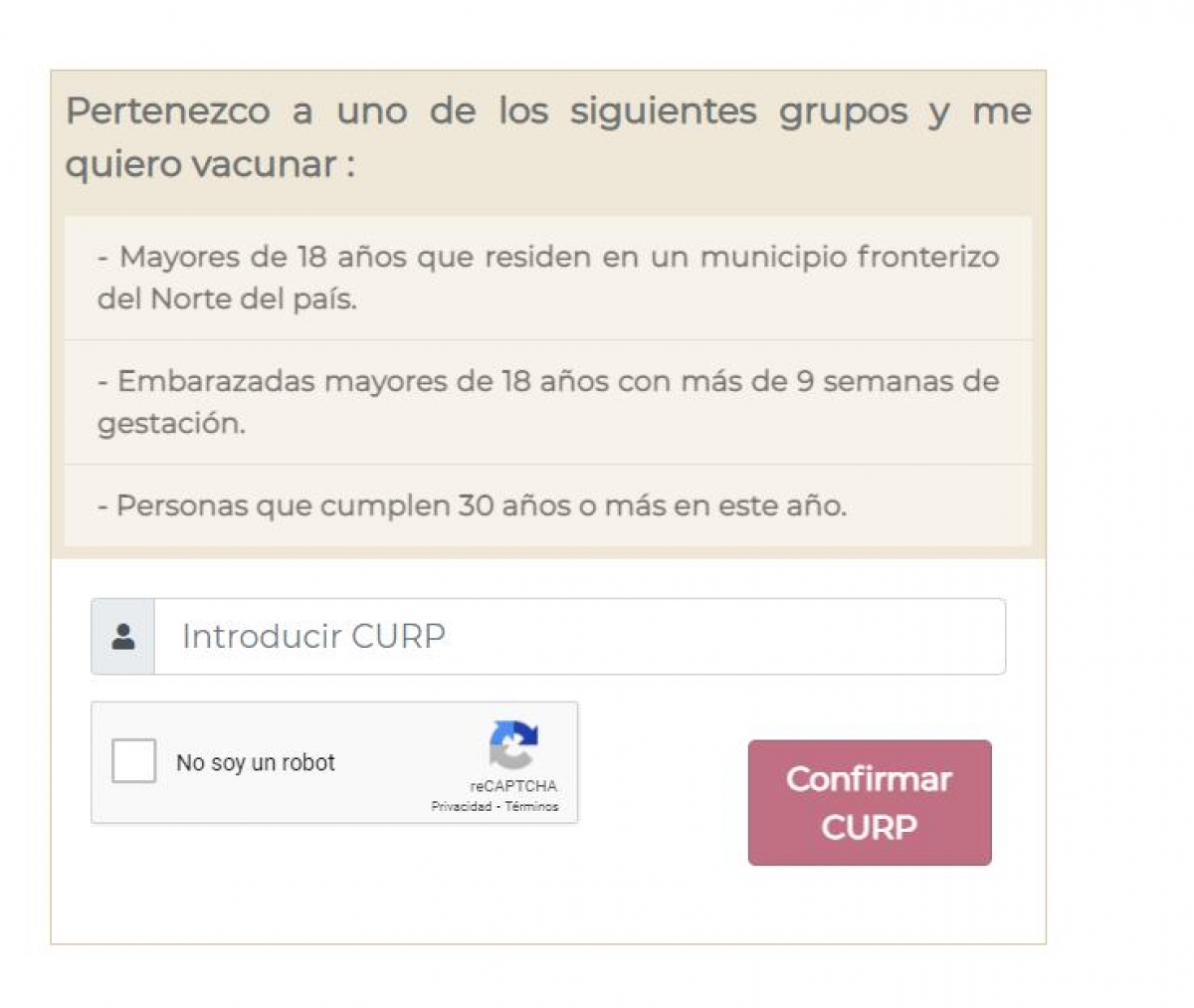Click the user silhouette icon beside CURP field
Viewport: 1194px width, 1008px height.
point(123,637)
